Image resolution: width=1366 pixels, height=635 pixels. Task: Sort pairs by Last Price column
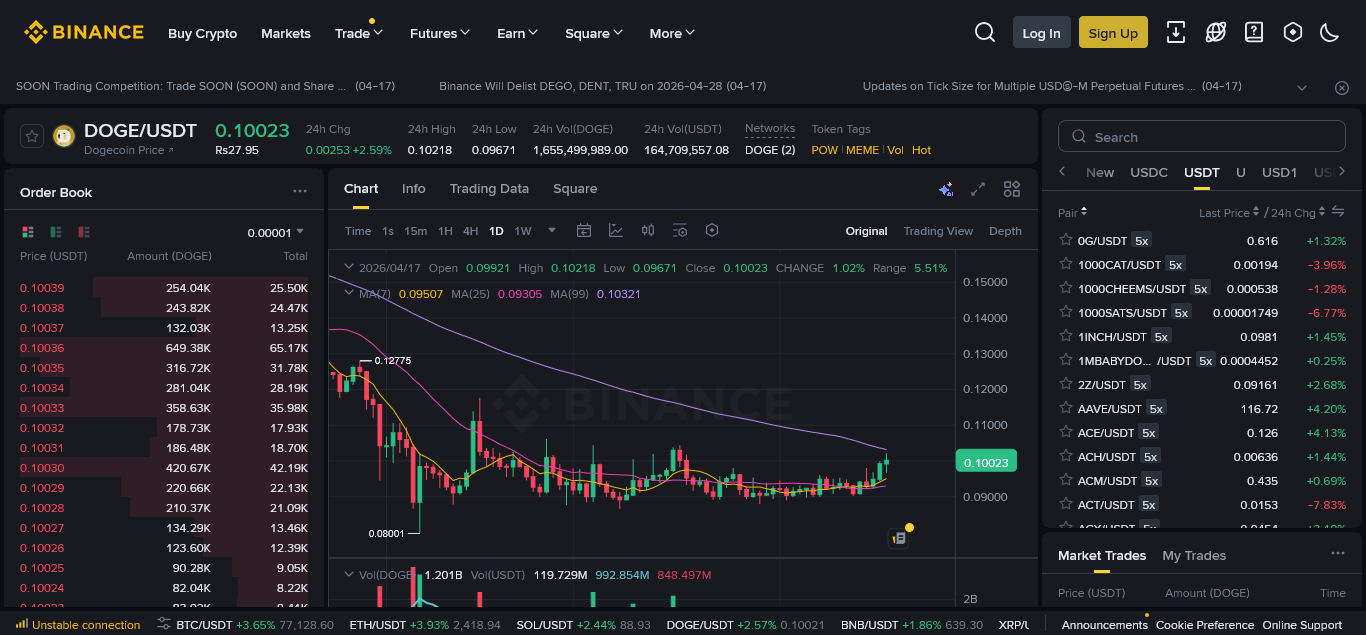pos(1228,213)
